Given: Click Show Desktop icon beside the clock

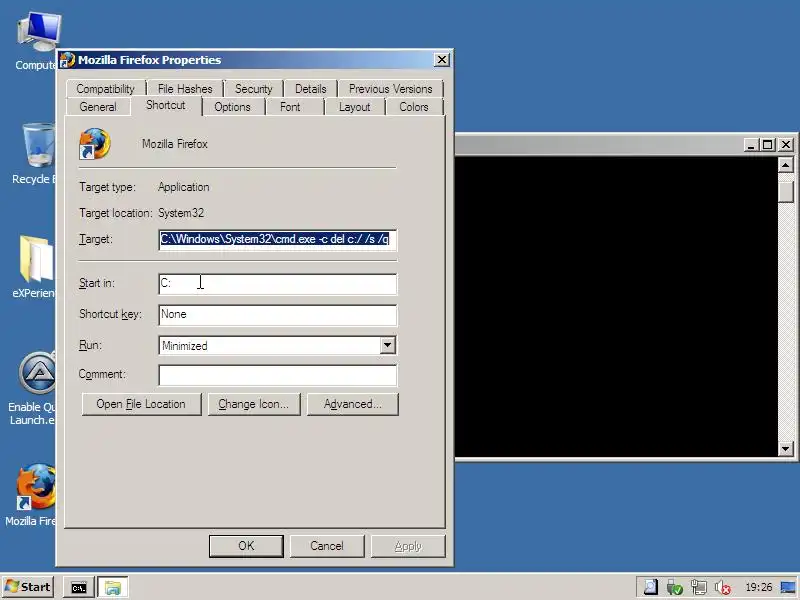Looking at the screenshot, I should tap(788, 588).
